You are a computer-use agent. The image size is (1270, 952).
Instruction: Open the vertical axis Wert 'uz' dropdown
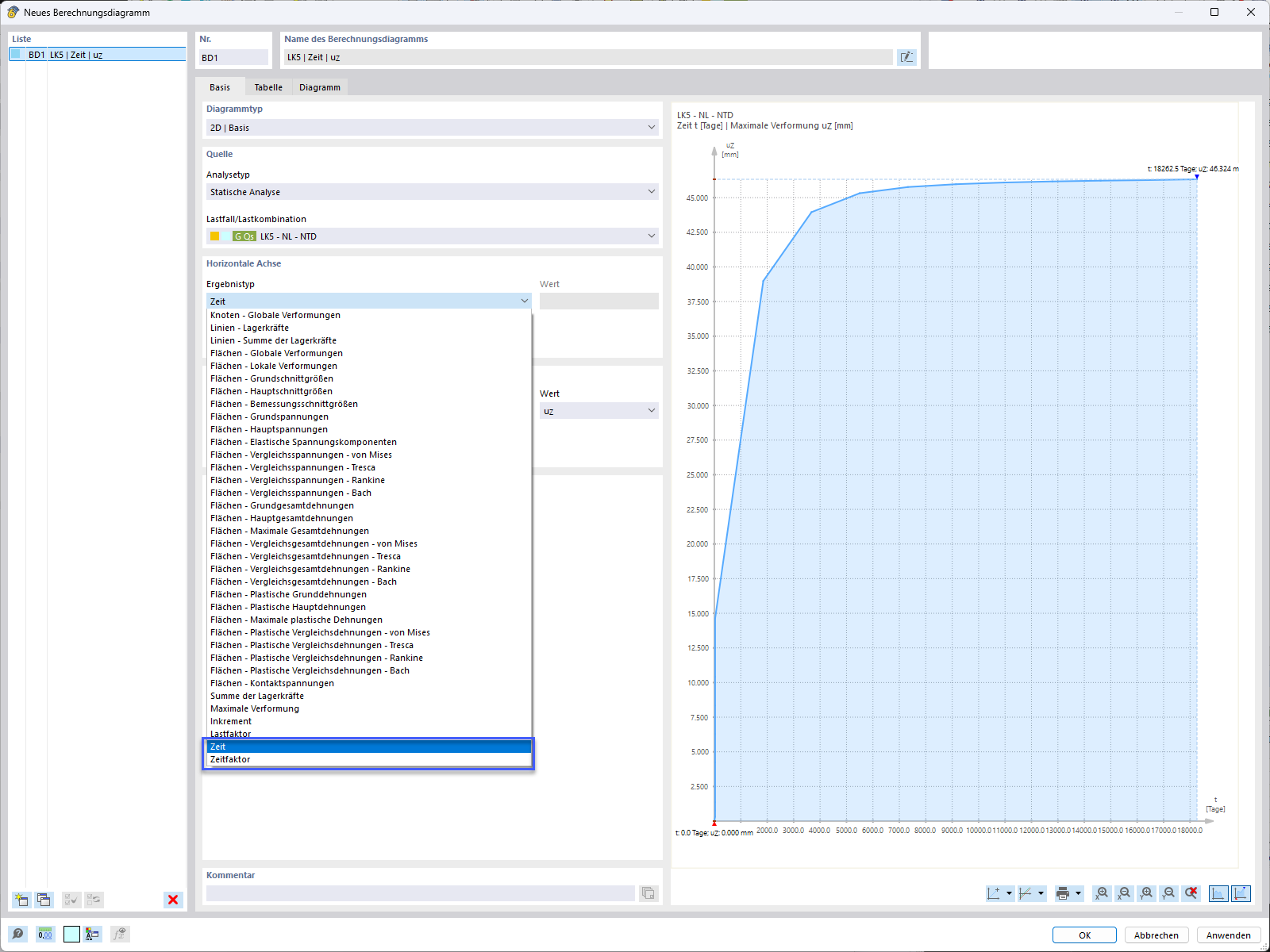pos(599,411)
